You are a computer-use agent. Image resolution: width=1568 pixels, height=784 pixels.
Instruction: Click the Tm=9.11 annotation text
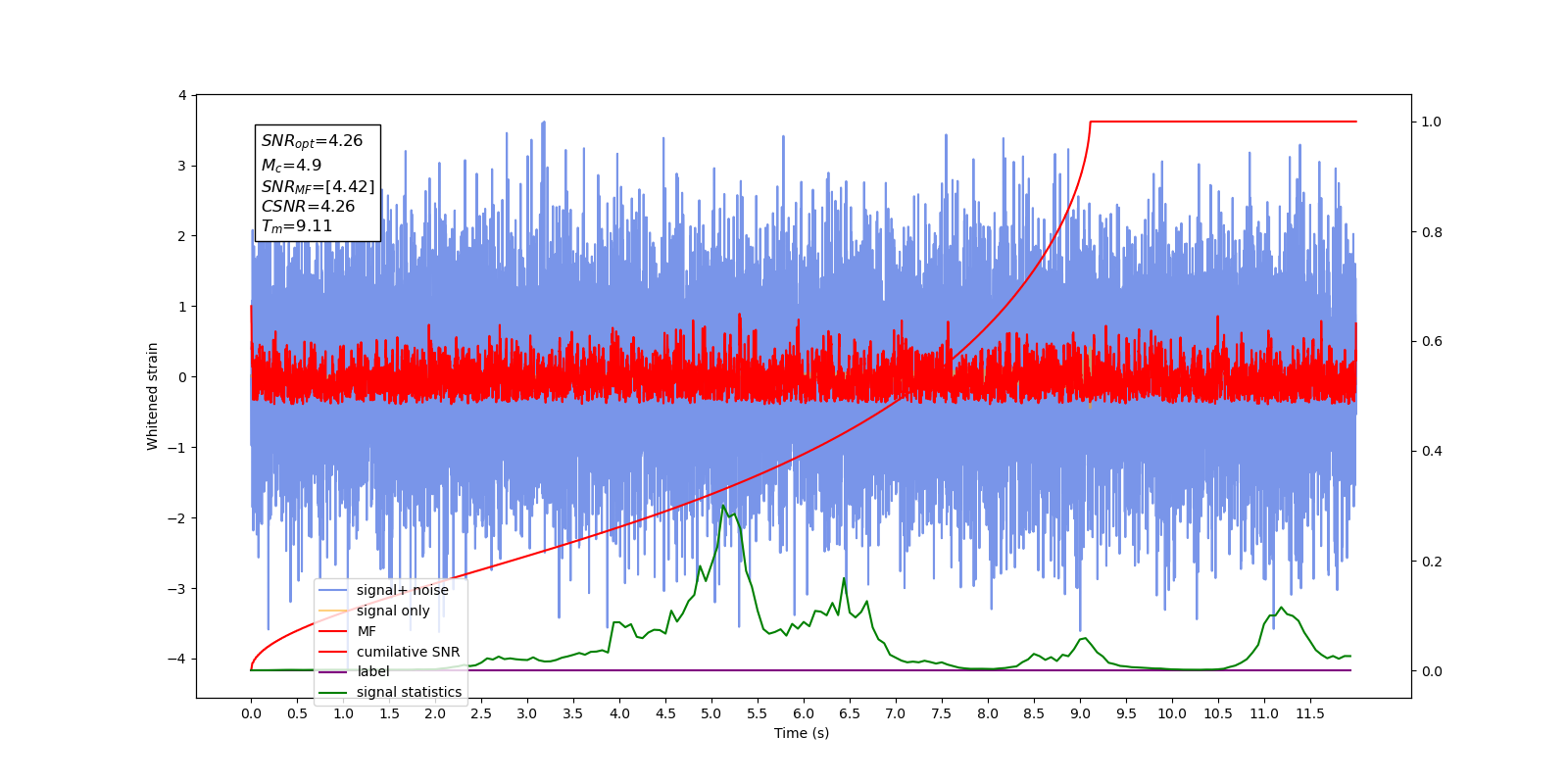pyautogui.click(x=296, y=225)
